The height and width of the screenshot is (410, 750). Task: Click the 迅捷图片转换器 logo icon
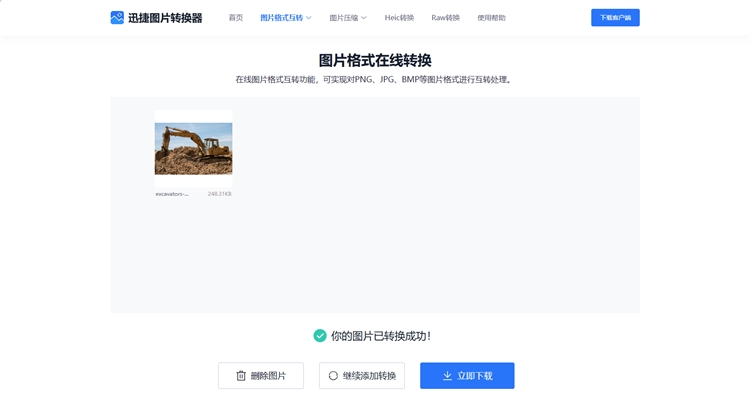tap(117, 18)
